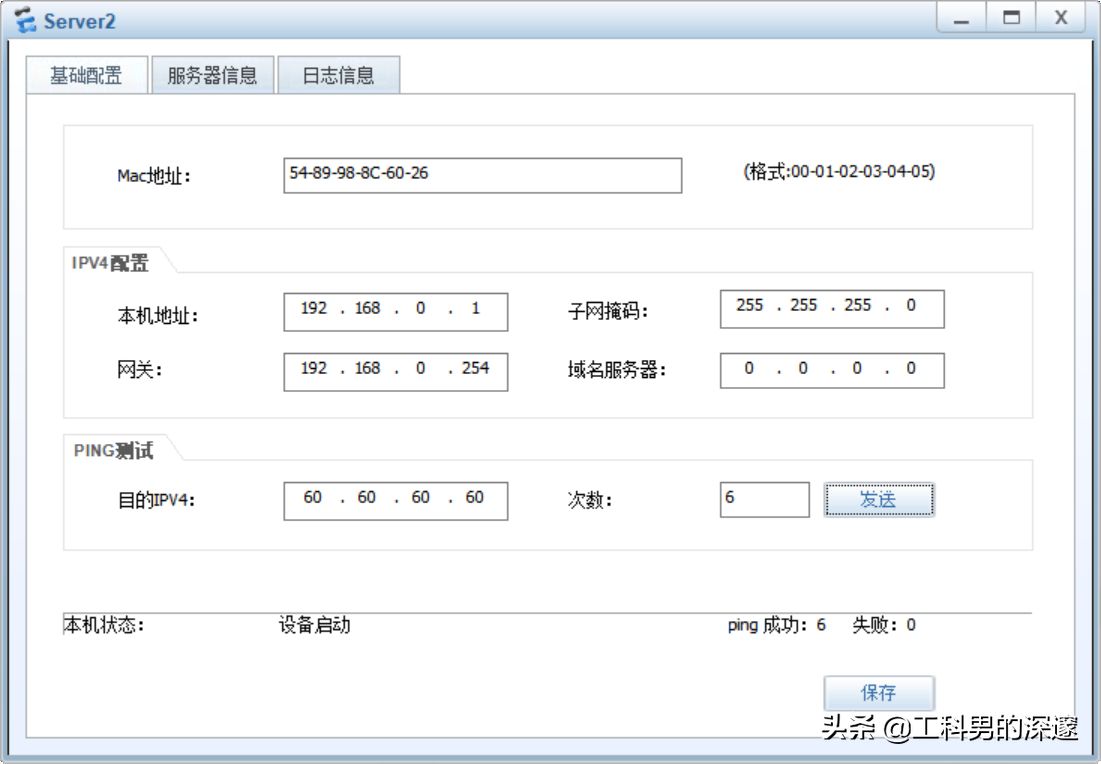Click the 失败: 0 status text
The image size is (1101, 764).
(884, 624)
